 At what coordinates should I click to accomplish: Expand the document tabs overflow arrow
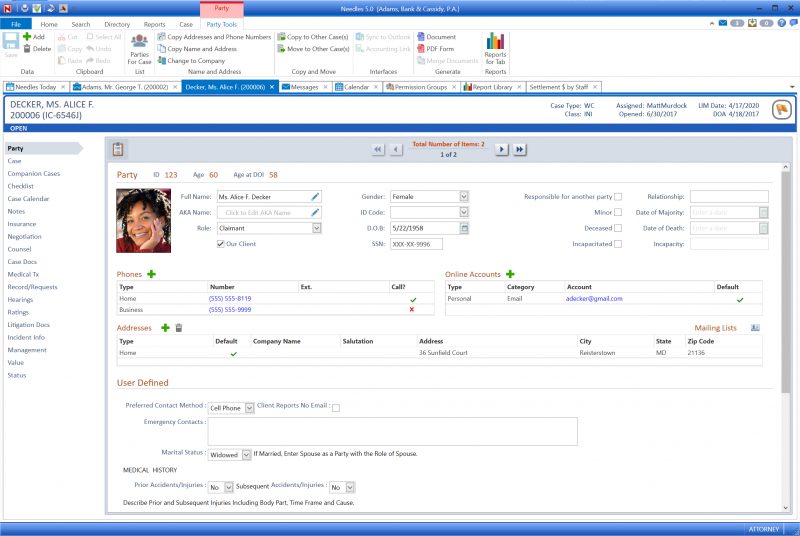coord(792,87)
